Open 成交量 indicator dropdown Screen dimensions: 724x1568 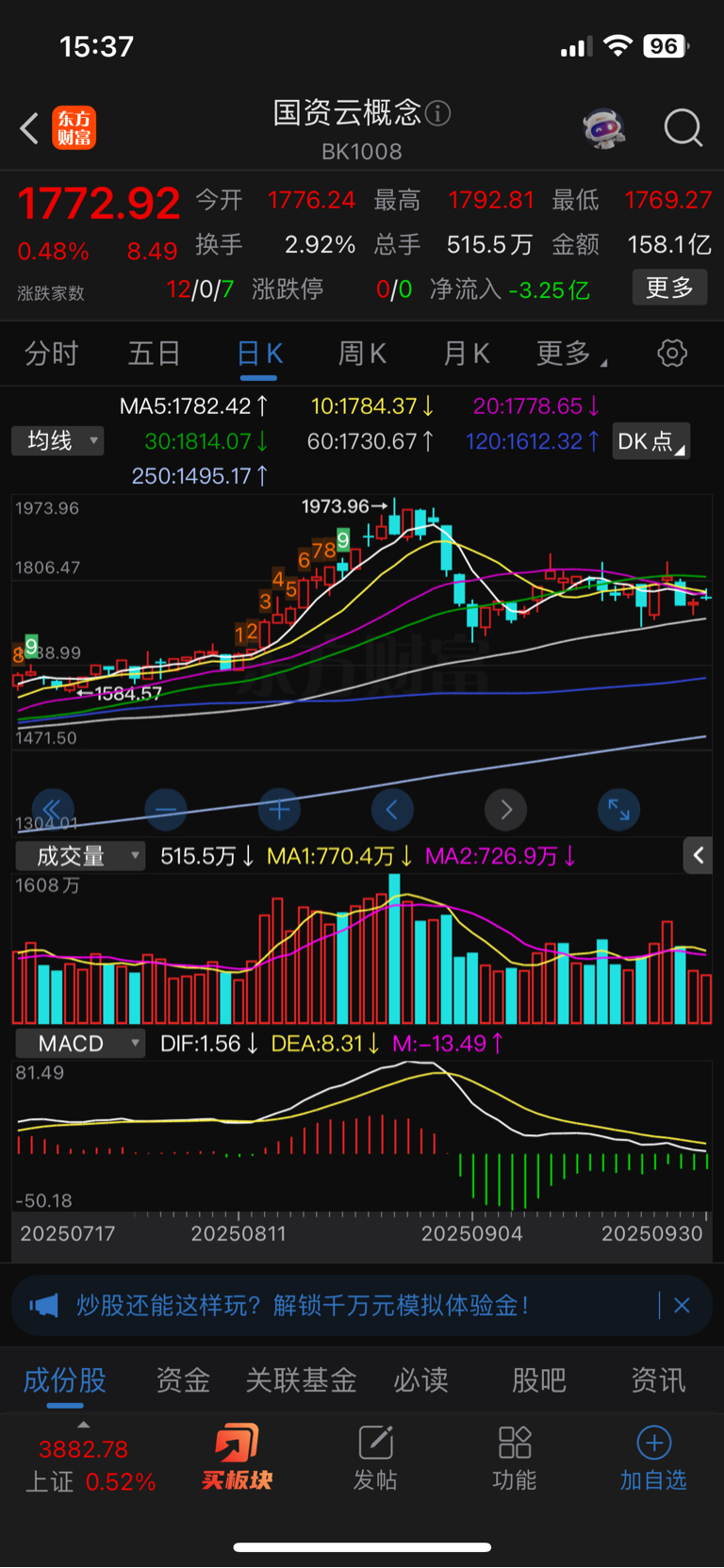click(80, 856)
